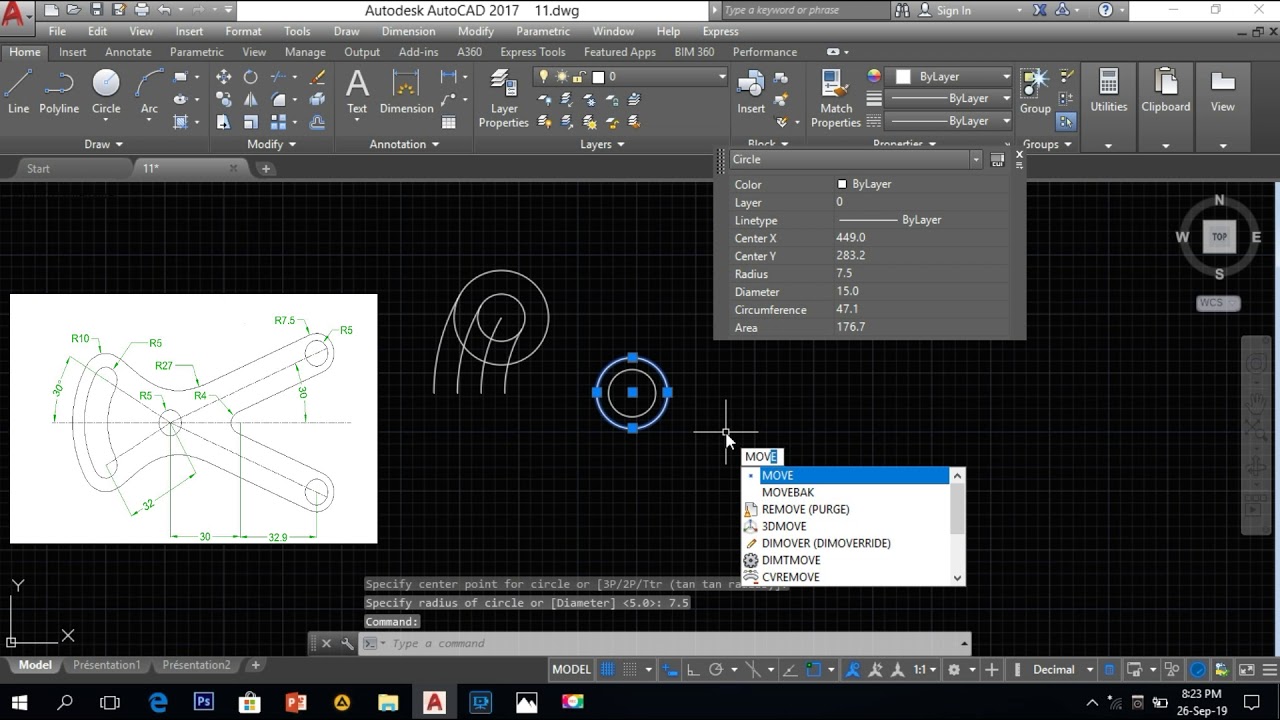Image resolution: width=1280 pixels, height=720 pixels.
Task: Open the Utilities calculator panel
Action: pos(1108,90)
